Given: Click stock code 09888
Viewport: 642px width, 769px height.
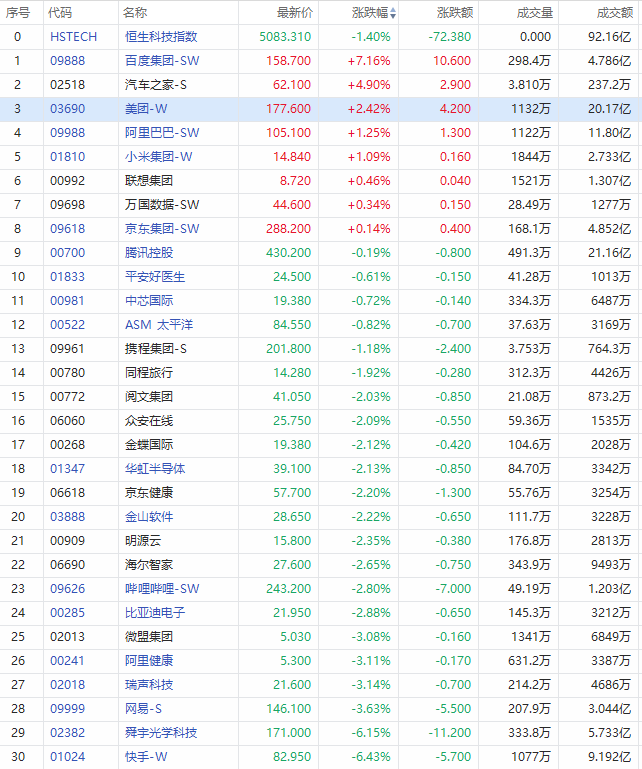Looking at the screenshot, I should [x=67, y=61].
